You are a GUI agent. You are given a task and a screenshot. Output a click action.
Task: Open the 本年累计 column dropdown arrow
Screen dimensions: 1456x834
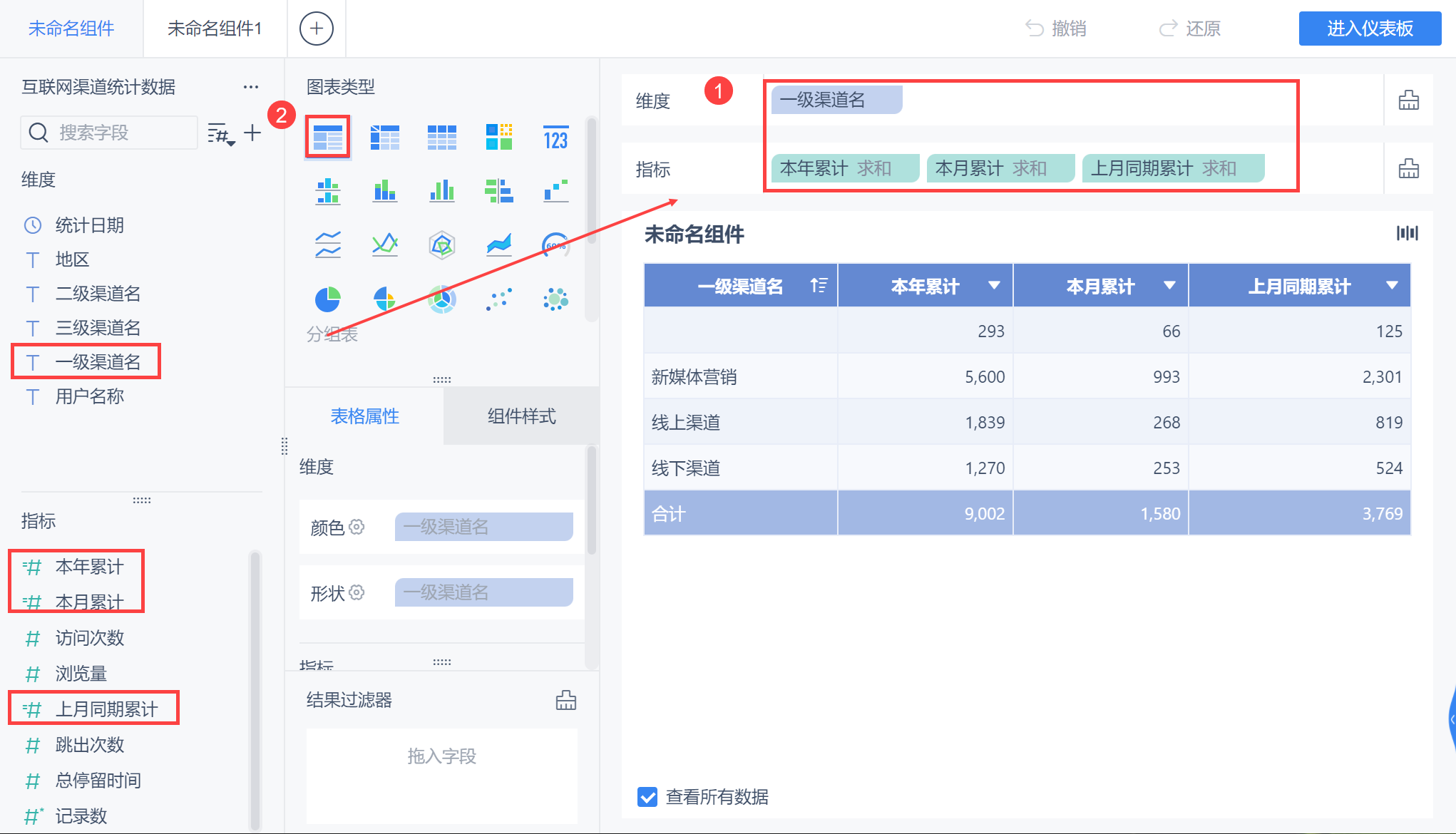(995, 285)
